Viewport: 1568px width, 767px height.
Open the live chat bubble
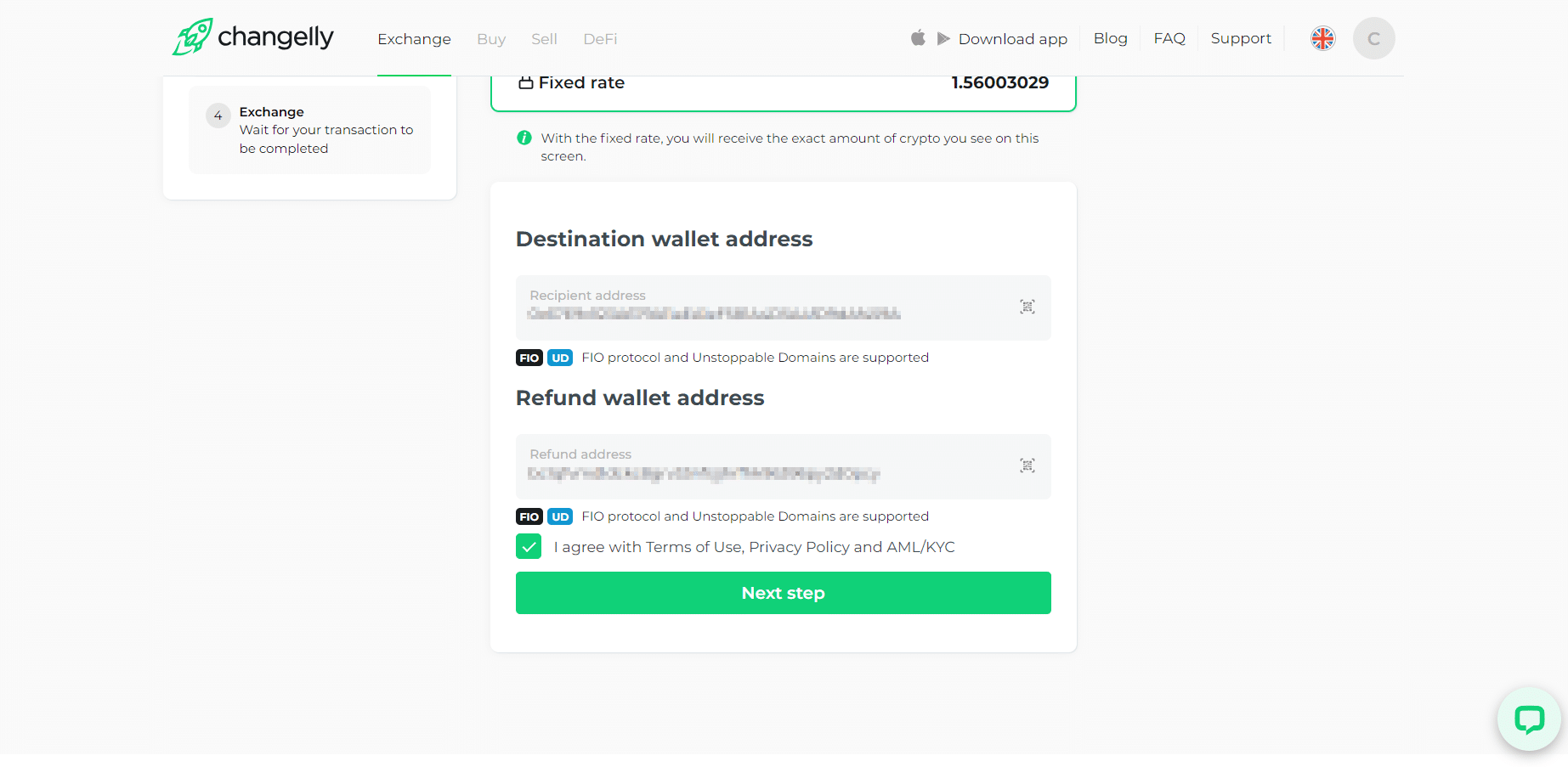click(1529, 719)
